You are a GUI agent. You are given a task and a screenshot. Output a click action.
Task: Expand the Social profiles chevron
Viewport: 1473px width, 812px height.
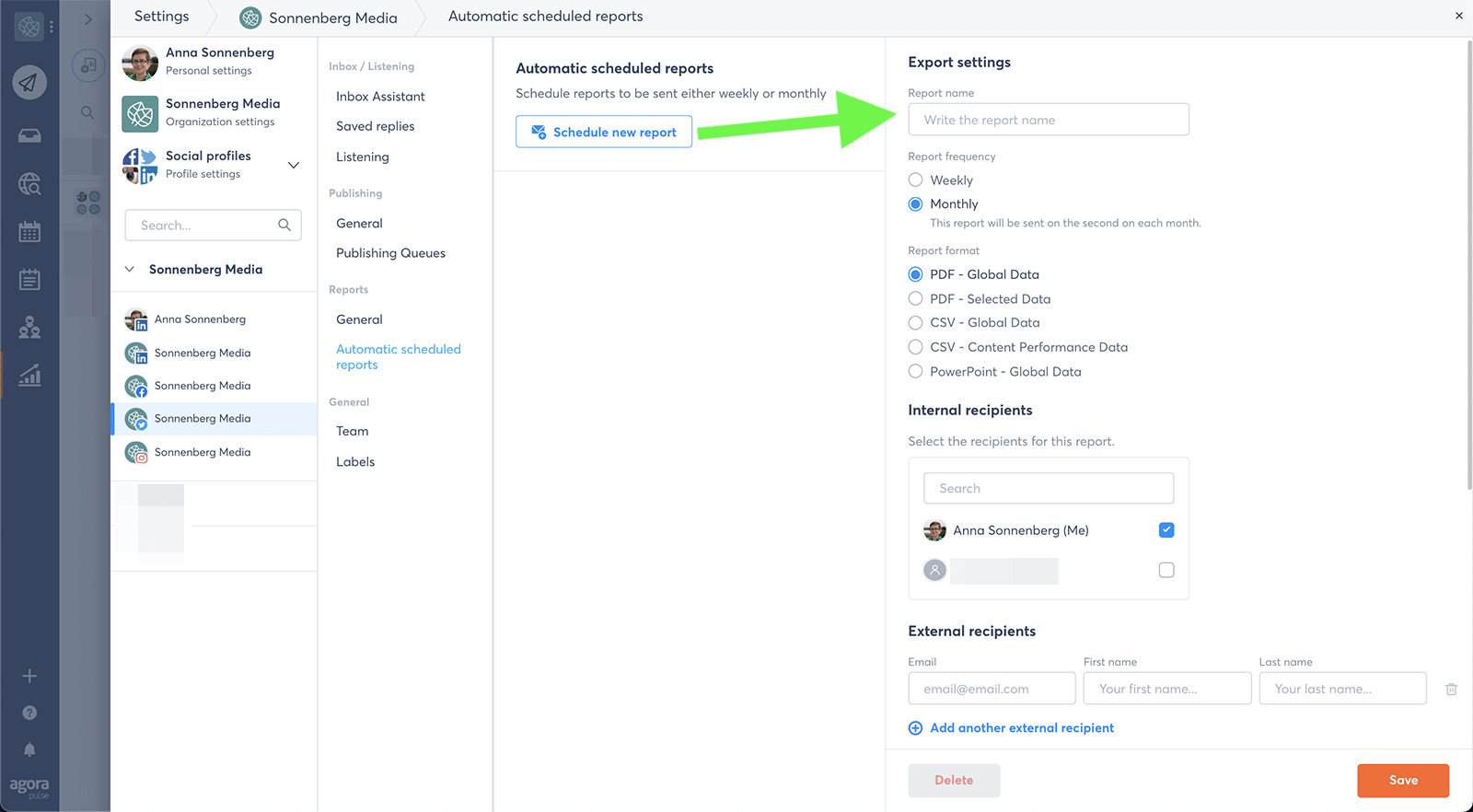click(294, 165)
